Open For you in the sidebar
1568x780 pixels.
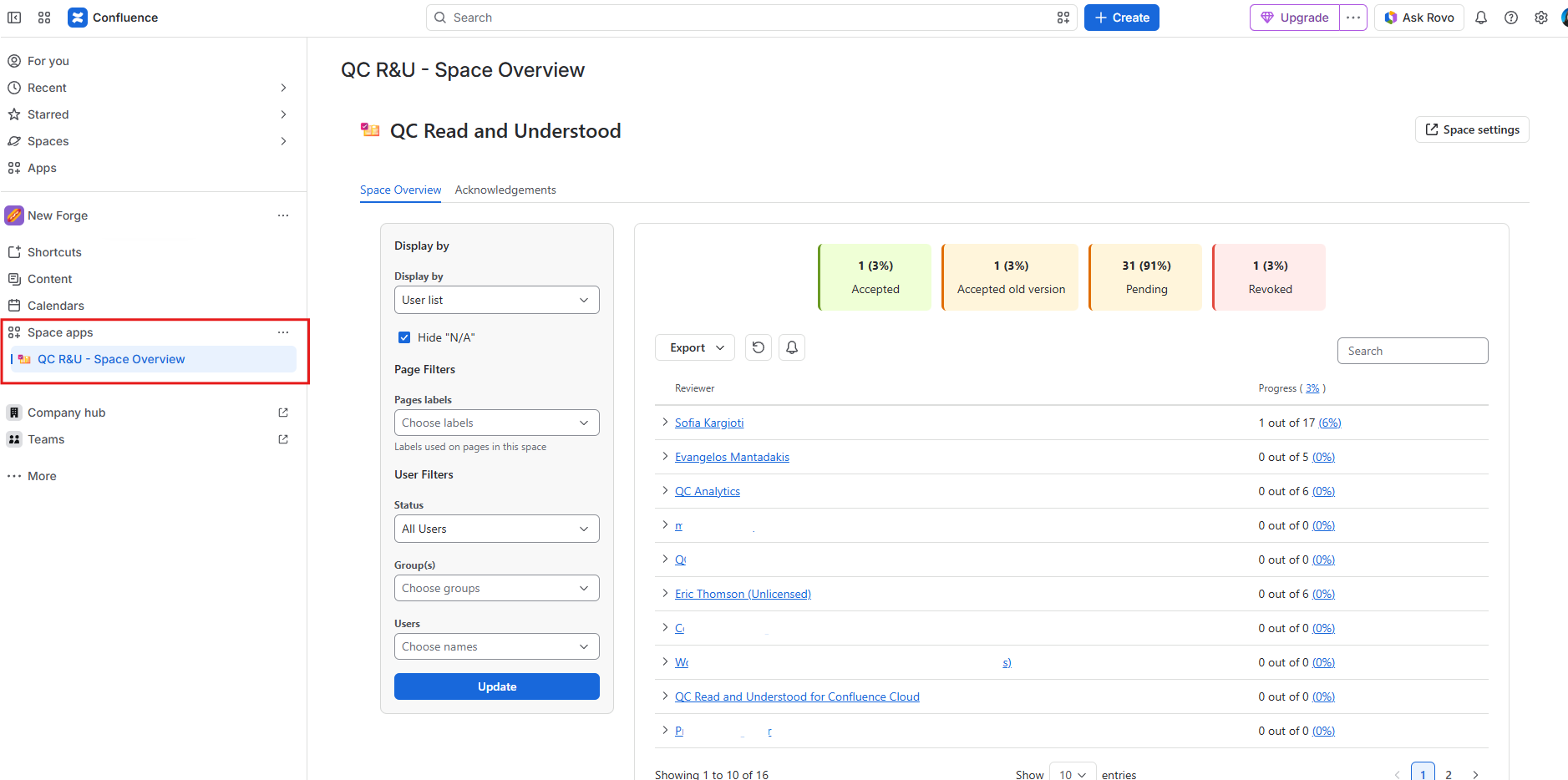48,61
